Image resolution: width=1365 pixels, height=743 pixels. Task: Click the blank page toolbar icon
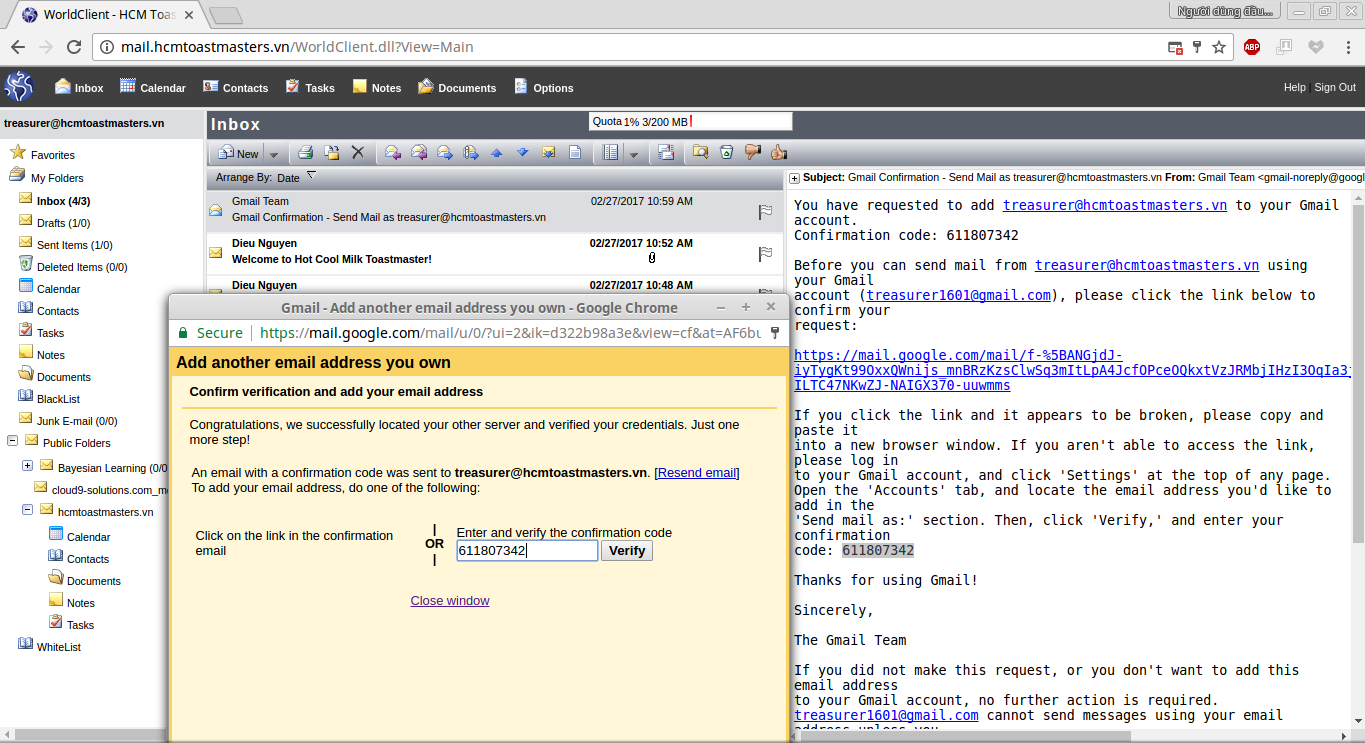point(575,153)
